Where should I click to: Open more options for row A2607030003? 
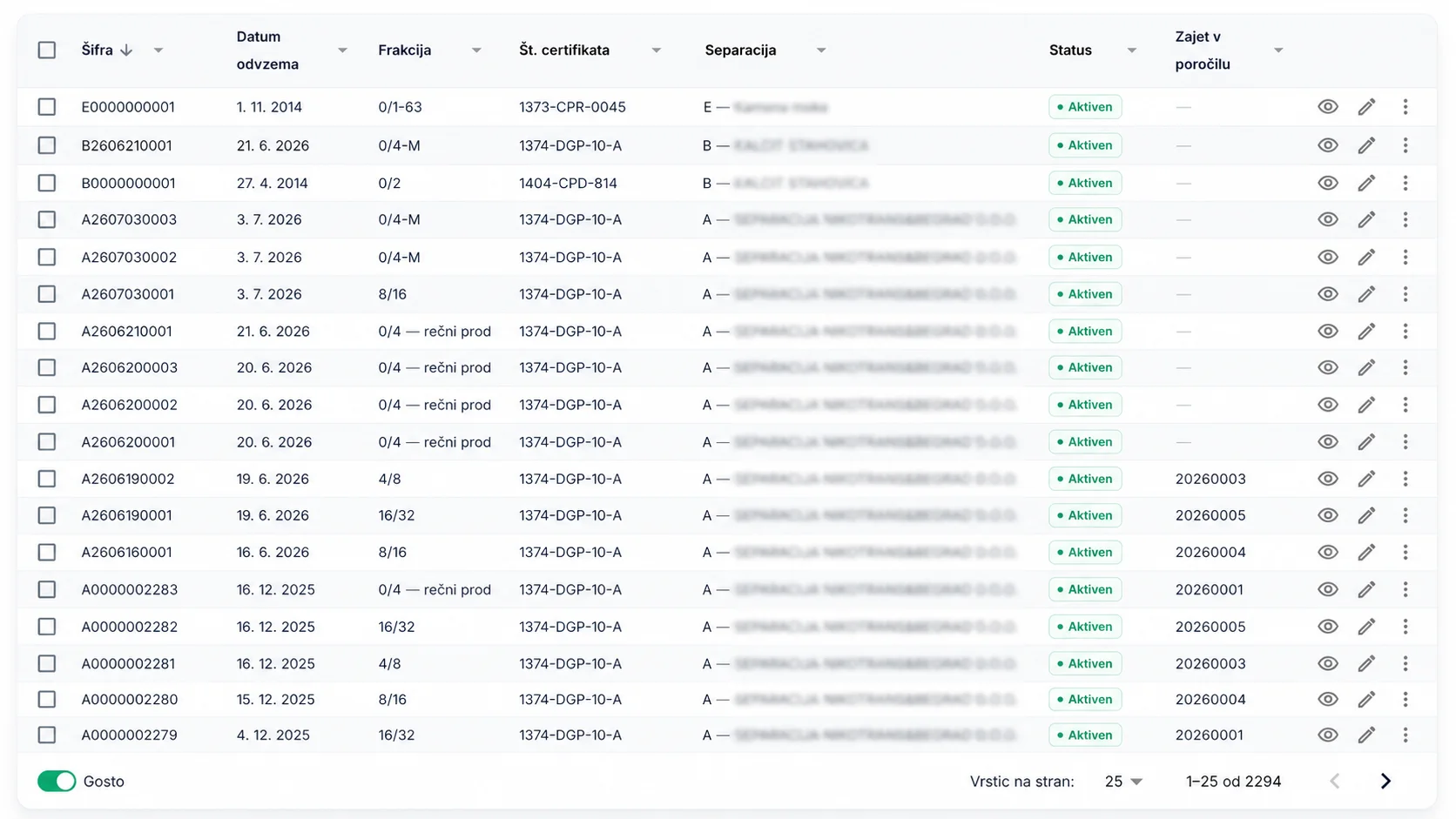pos(1405,219)
